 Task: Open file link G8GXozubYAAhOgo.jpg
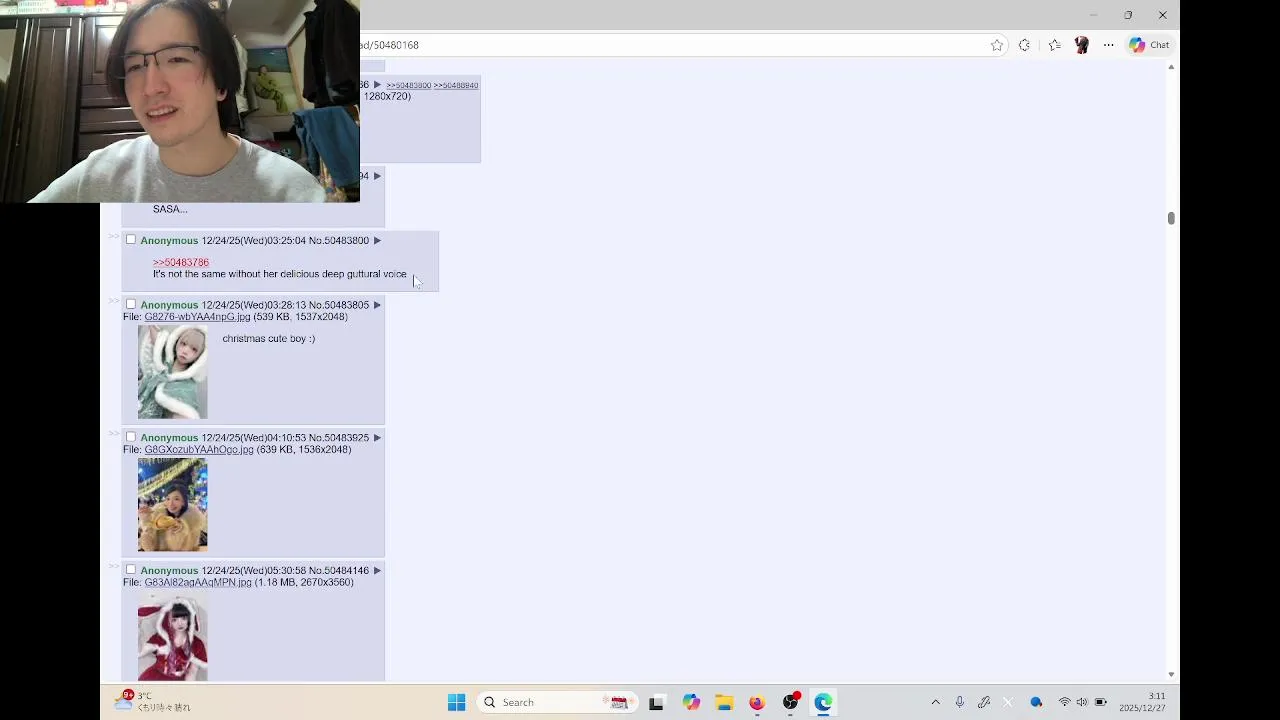coord(199,450)
